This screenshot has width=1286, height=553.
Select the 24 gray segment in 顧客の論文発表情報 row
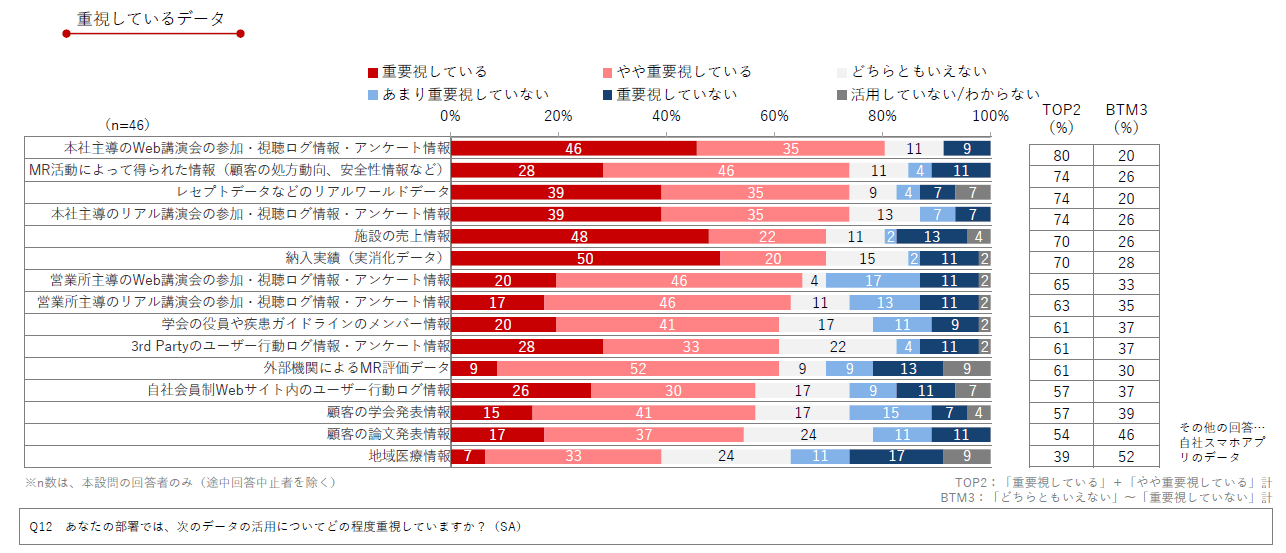(x=808, y=434)
